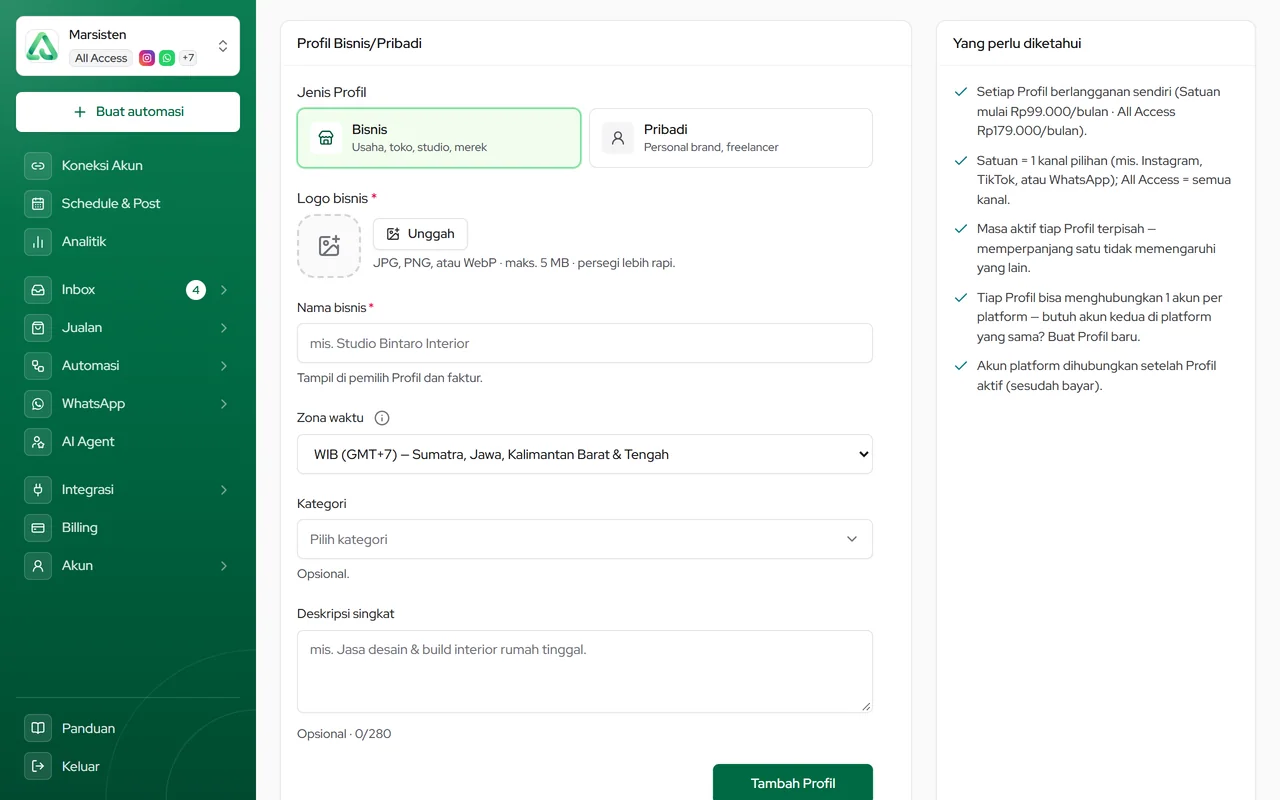Expand the Automasi submenu chevron
1280x800 pixels.
click(224, 366)
